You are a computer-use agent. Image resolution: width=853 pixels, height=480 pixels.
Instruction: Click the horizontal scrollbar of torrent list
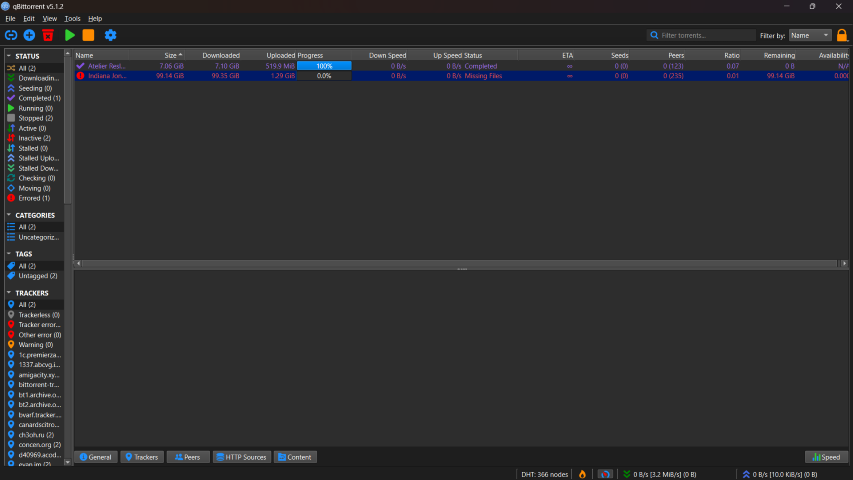[460, 263]
